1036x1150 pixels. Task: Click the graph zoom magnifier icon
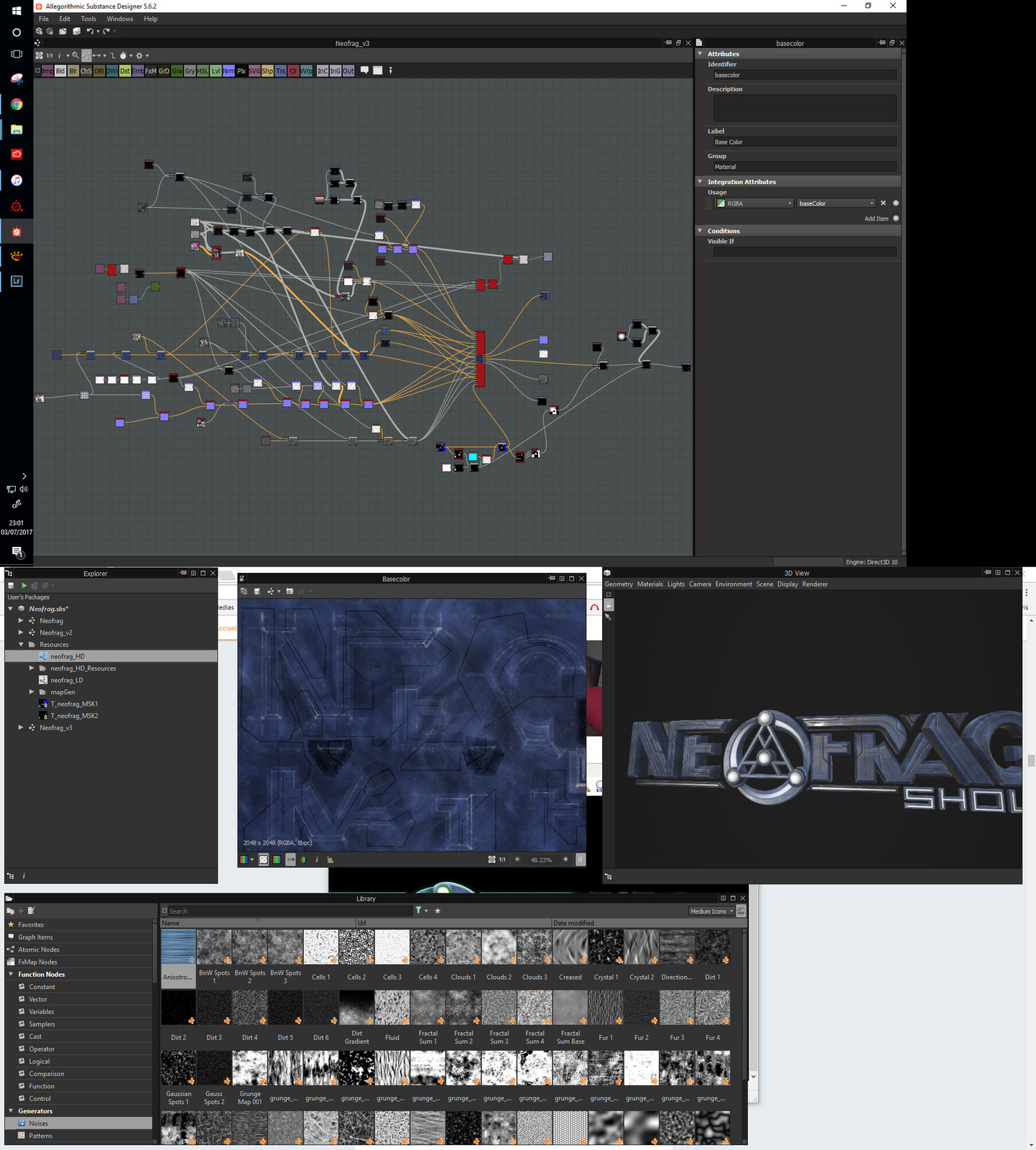point(75,55)
